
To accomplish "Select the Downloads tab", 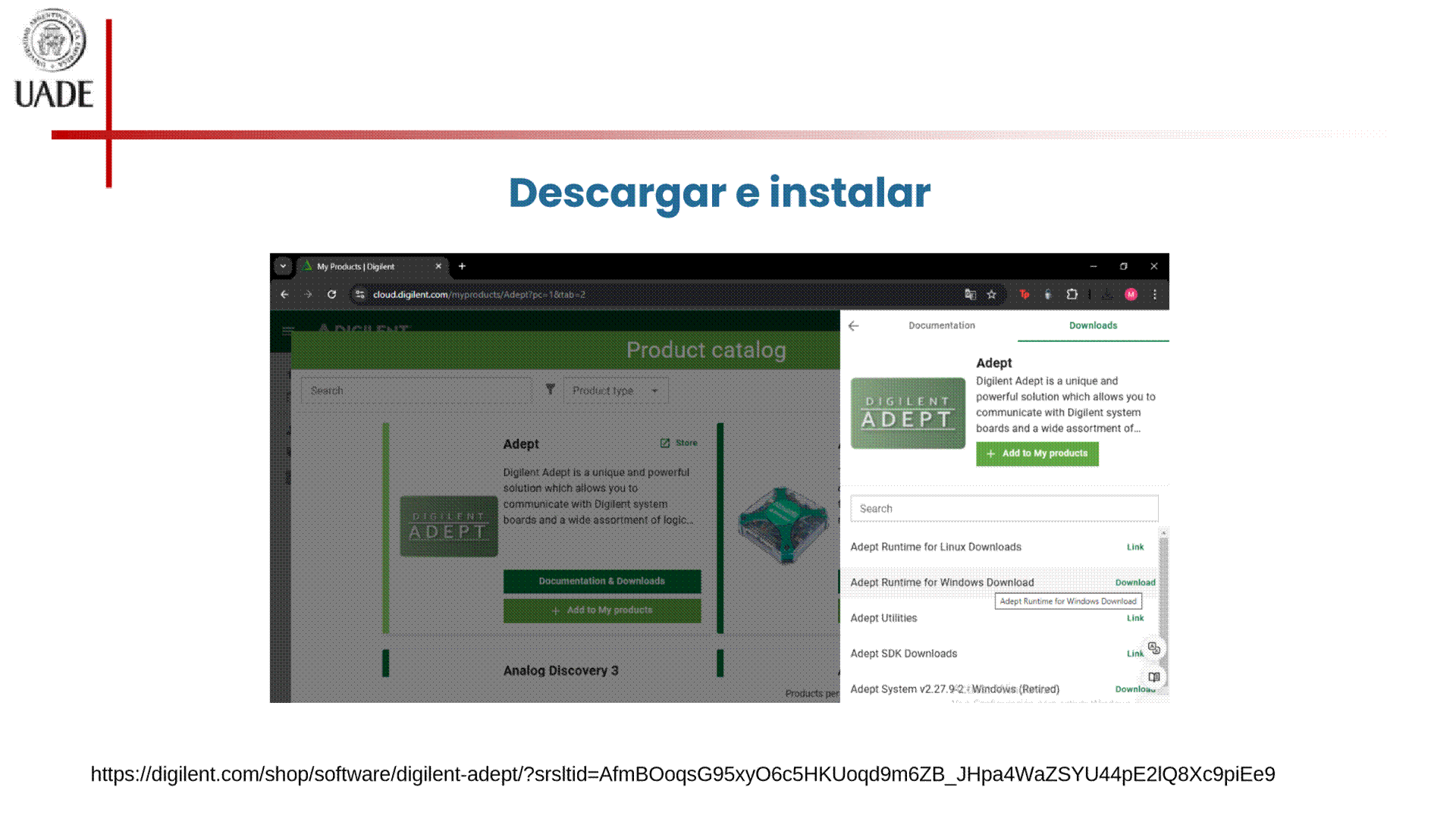I will (1093, 325).
